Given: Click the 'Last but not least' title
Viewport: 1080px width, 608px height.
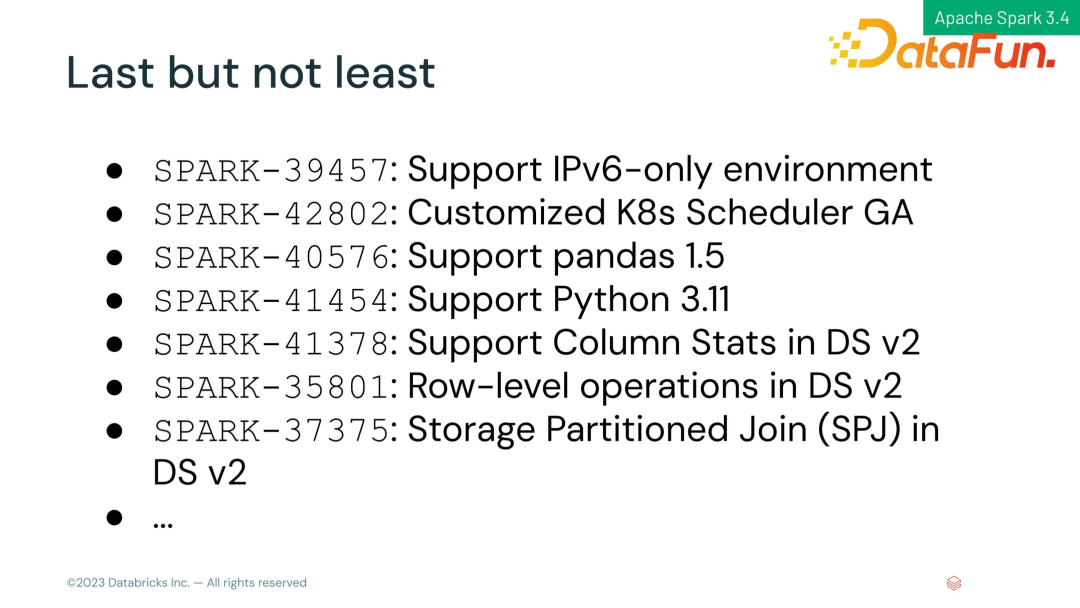Looking at the screenshot, I should pyautogui.click(x=251, y=72).
